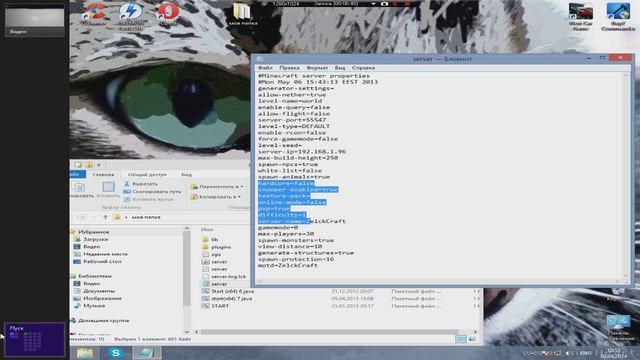This screenshot has height=360, width=640.
Task: Select the start(x64) 7 java batch file
Action: coord(231,298)
